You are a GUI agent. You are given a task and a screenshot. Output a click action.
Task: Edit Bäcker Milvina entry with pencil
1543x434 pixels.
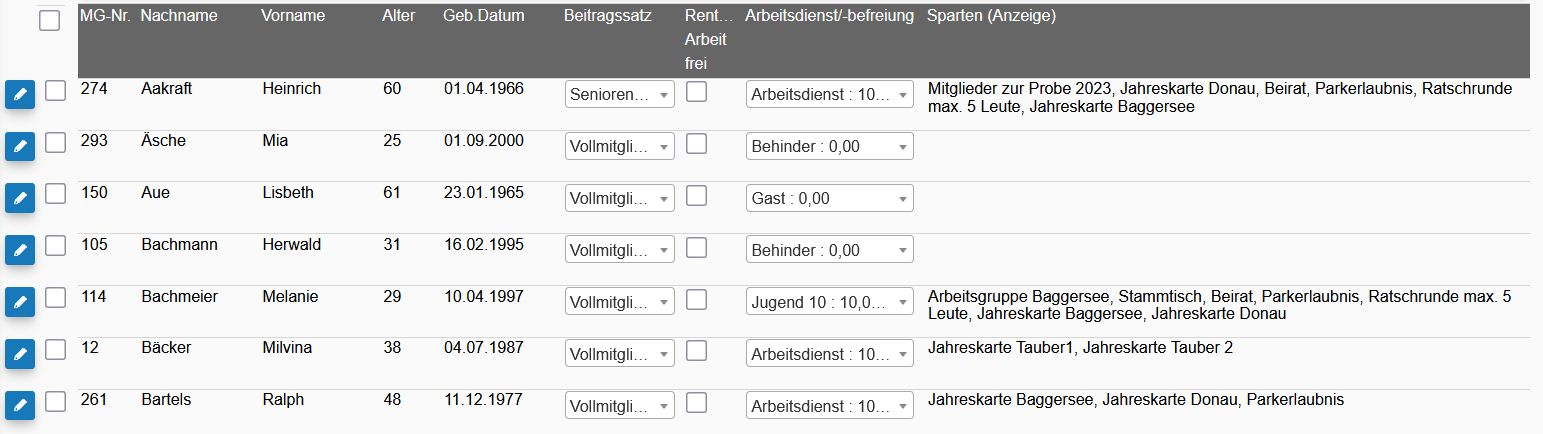pyautogui.click(x=20, y=354)
